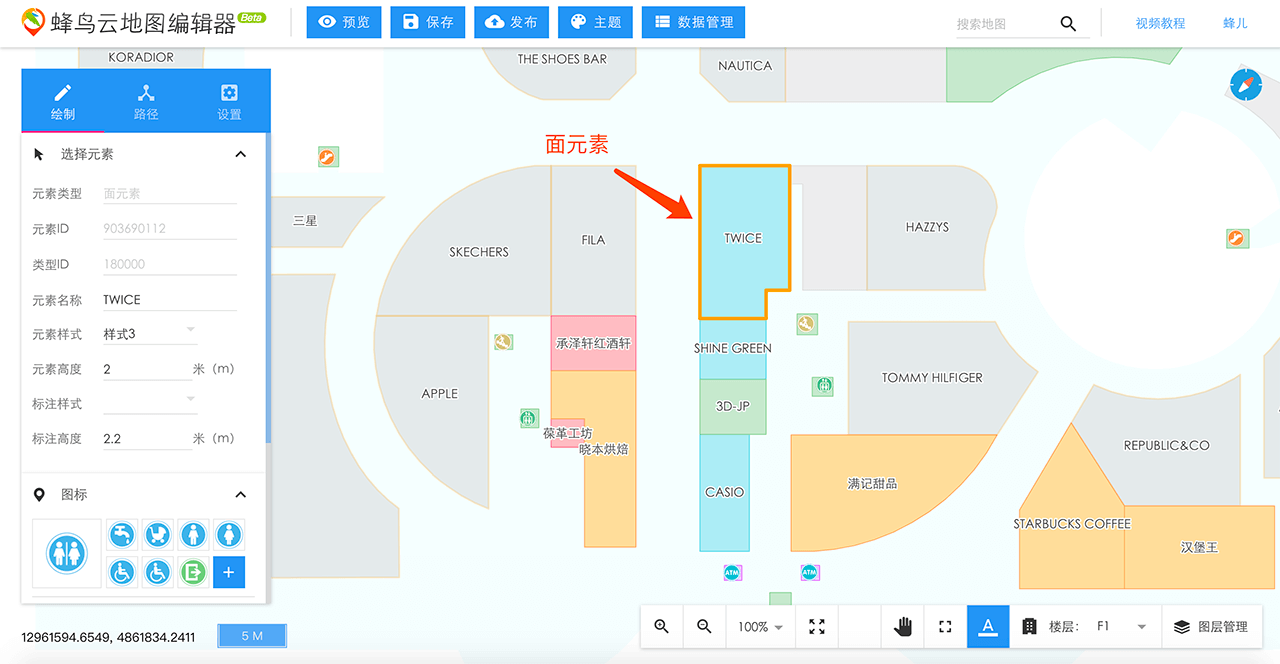Select the 3D-JP store area

point(732,407)
